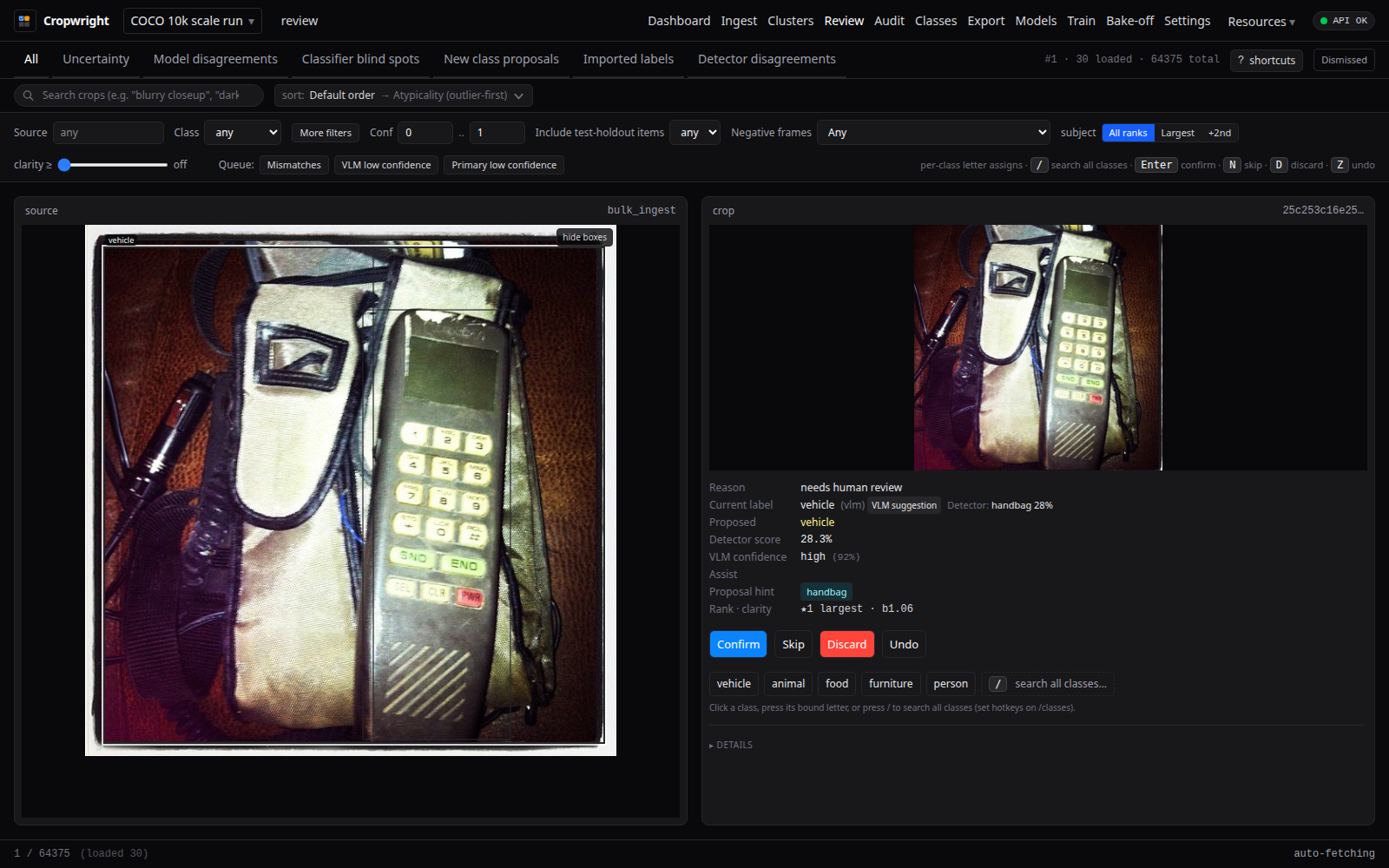The width and height of the screenshot is (1389, 868).
Task: Open the Dismissed list
Action: click(1344, 60)
